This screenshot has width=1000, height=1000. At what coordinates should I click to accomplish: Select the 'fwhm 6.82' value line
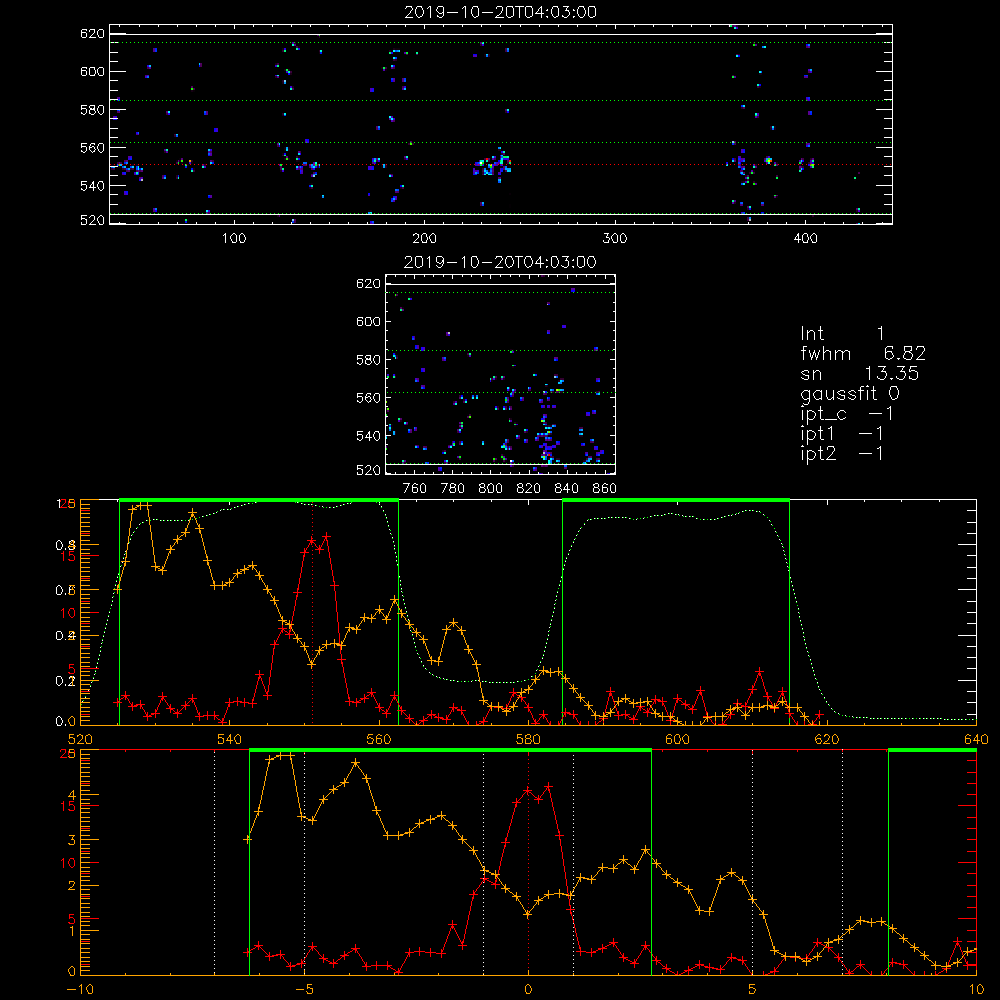coord(863,353)
